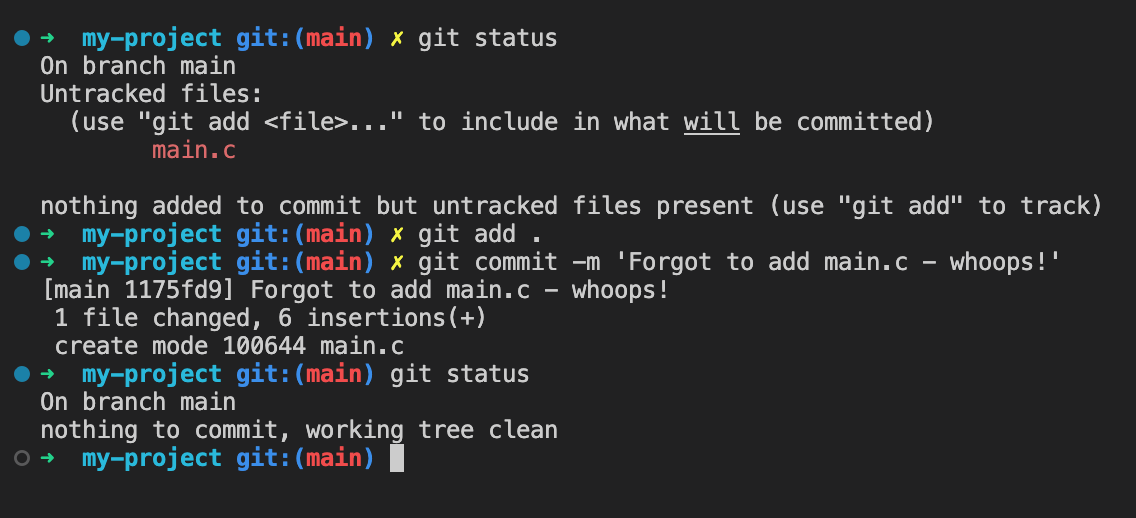The height and width of the screenshot is (518, 1136).
Task: Click my-project folder name on the last prompt
Action: pos(151,459)
